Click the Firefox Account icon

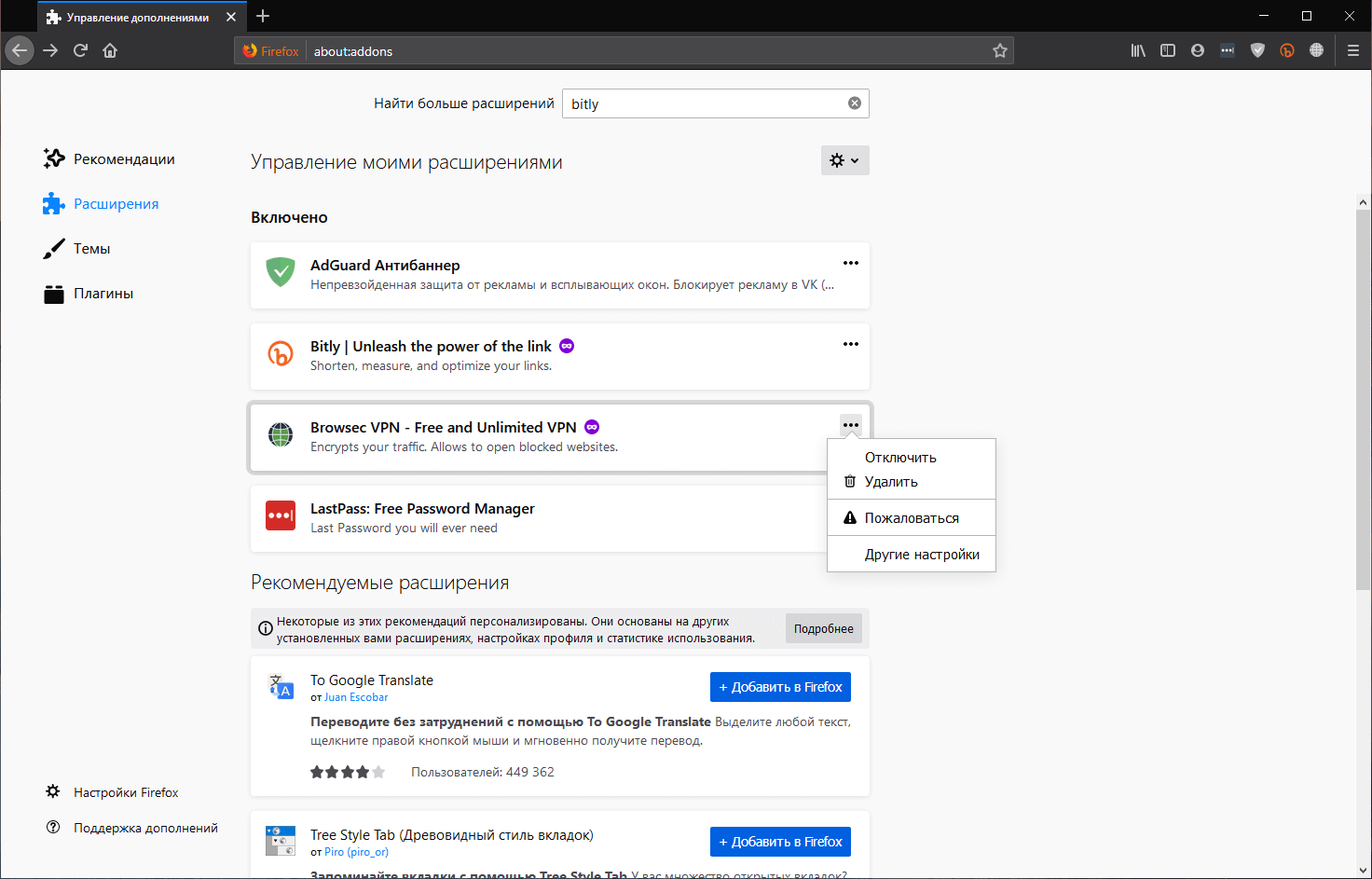1197,50
